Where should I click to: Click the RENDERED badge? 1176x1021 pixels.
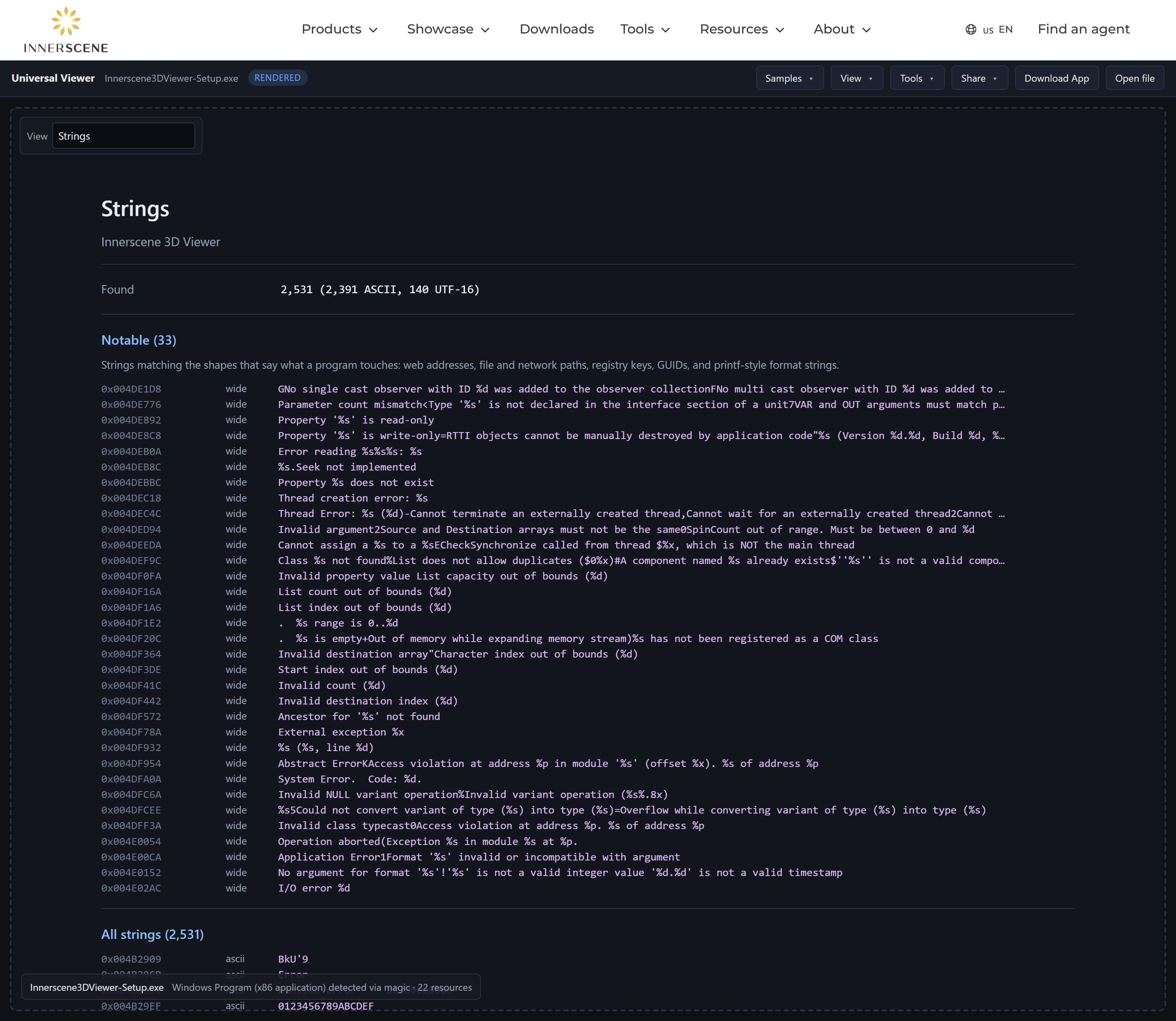point(278,78)
